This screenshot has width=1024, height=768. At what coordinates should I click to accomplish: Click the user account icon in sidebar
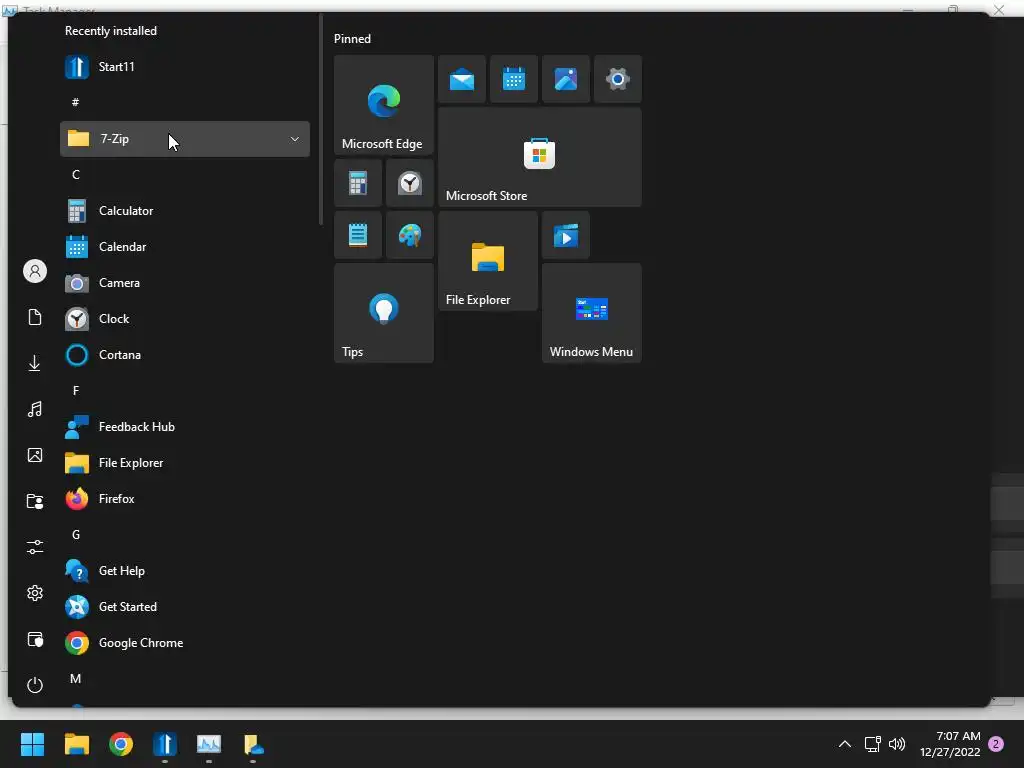click(x=35, y=271)
